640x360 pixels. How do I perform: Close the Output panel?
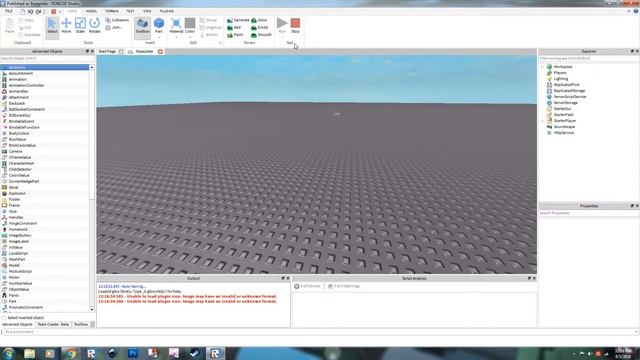coord(288,278)
